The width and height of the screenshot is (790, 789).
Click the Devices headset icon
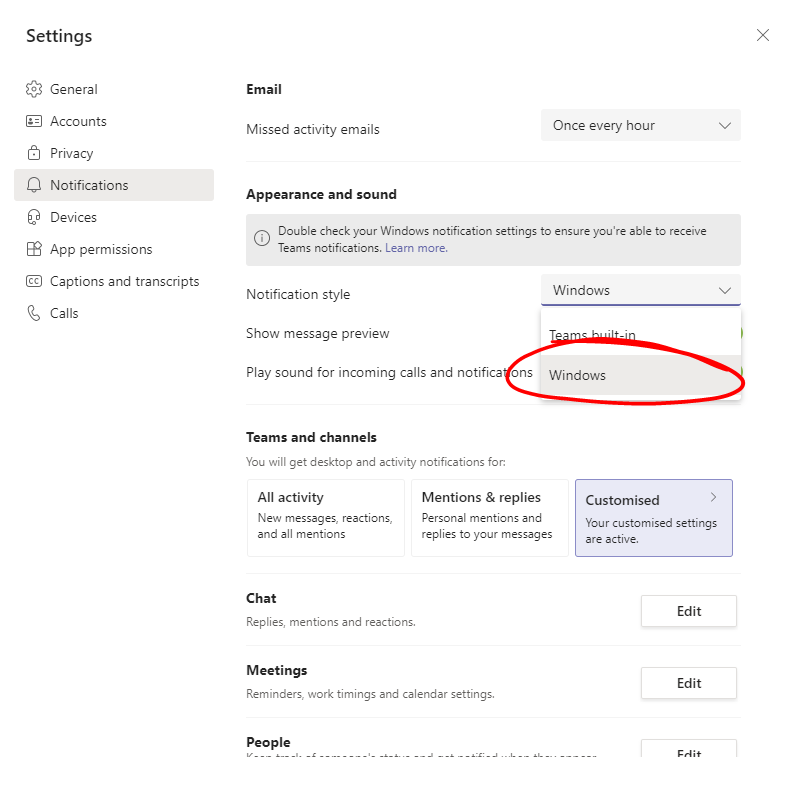point(34,217)
